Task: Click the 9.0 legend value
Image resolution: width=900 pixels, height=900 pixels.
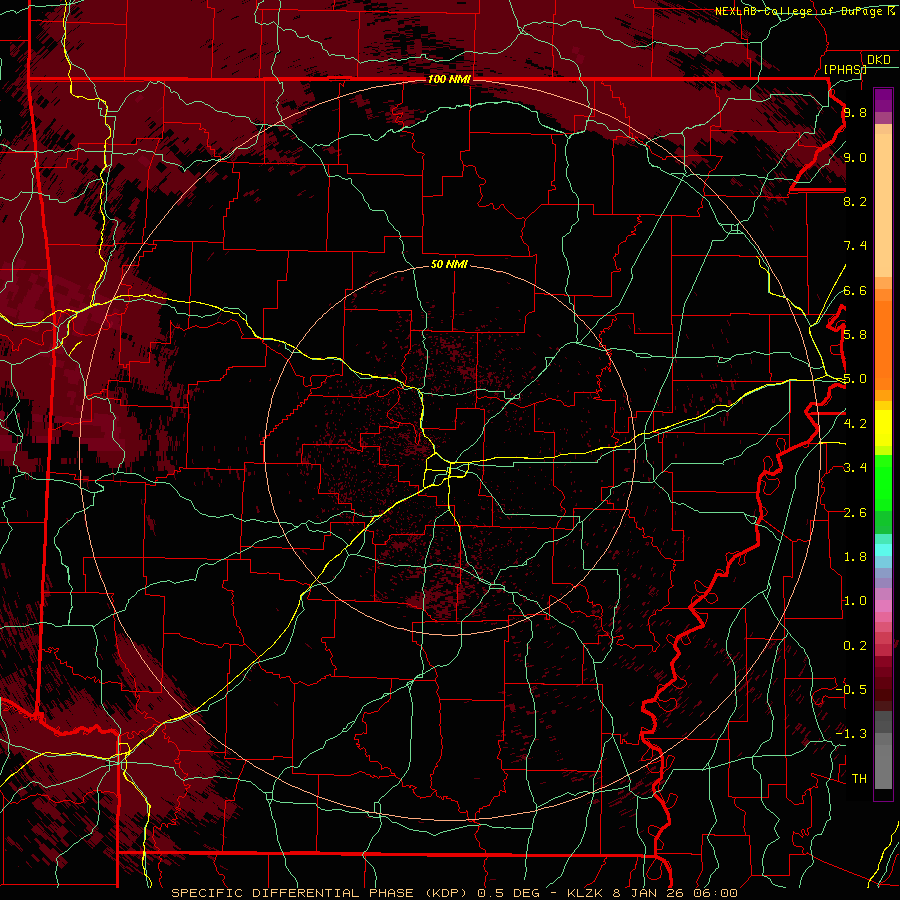Action: pyautogui.click(x=855, y=157)
